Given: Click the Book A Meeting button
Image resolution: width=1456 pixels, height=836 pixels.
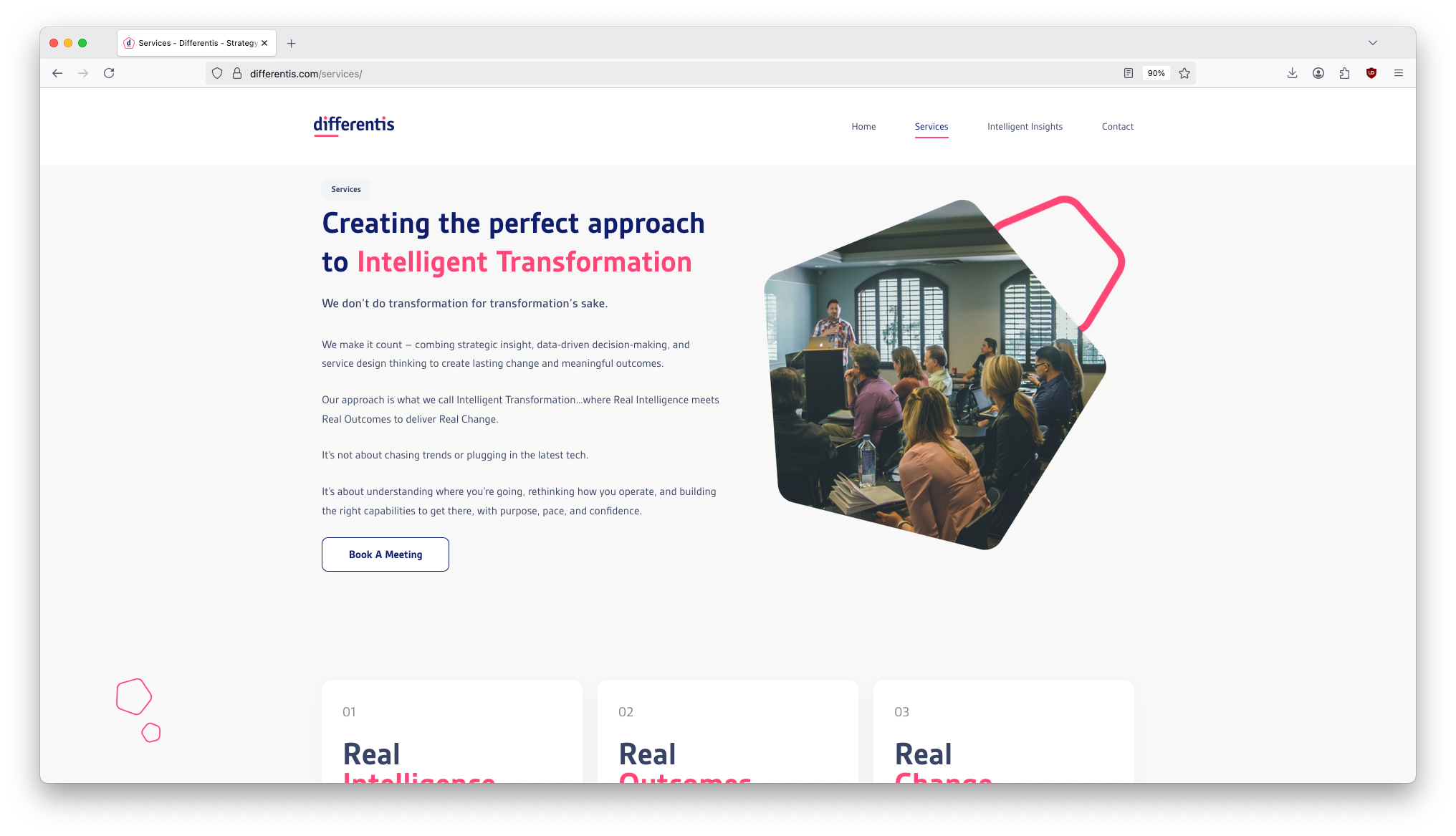Looking at the screenshot, I should click(x=385, y=554).
